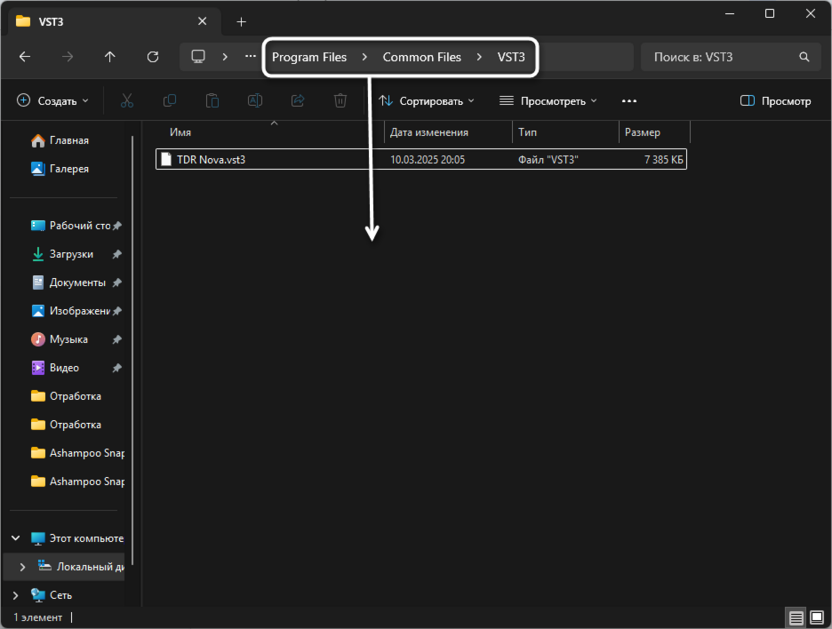
Task: Click Program Files in the address path
Action: [x=309, y=57]
